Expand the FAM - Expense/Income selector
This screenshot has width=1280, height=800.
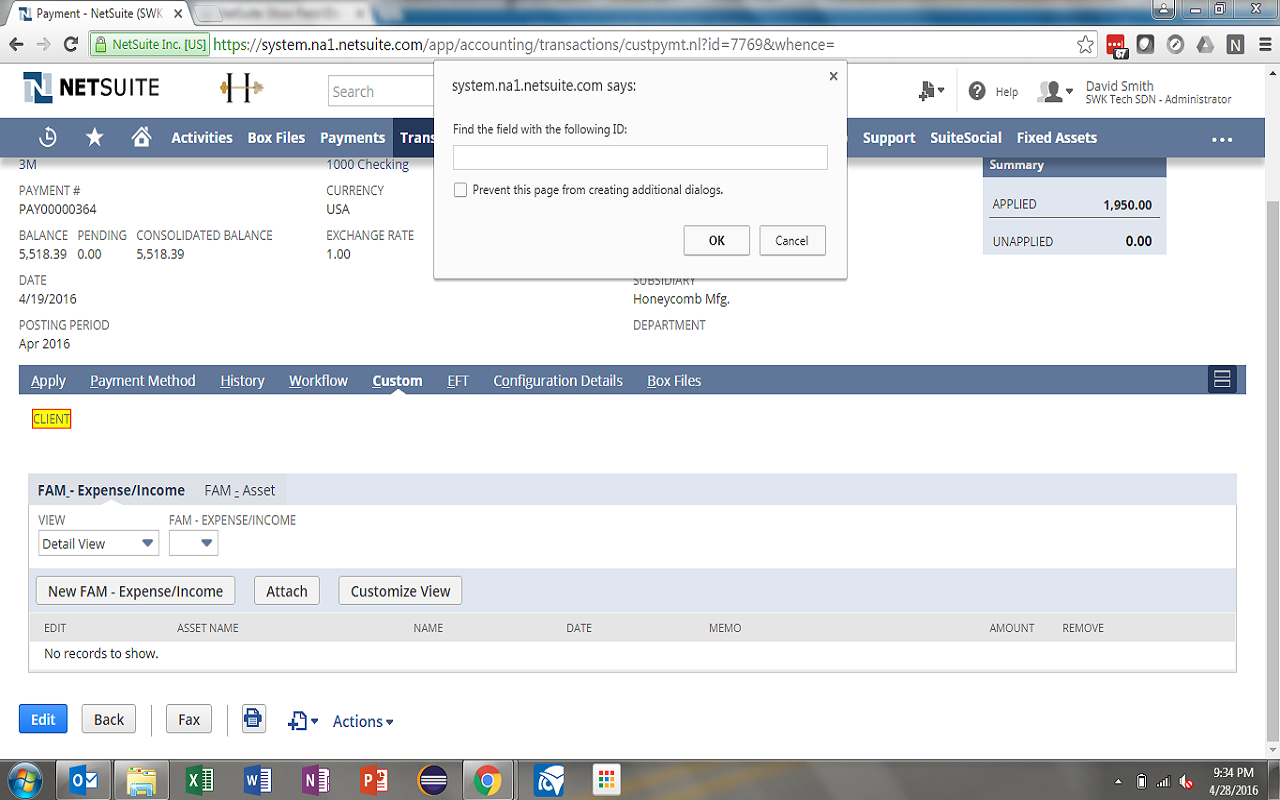click(x=193, y=542)
